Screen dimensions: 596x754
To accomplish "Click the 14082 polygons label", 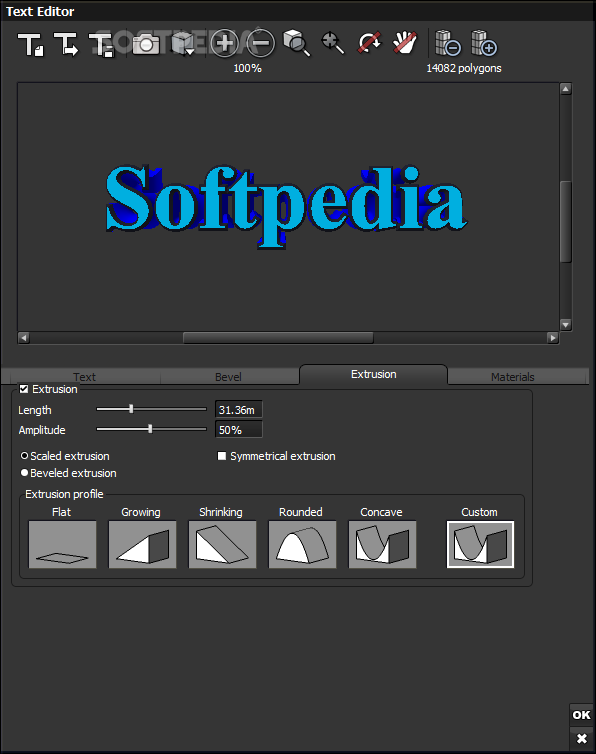I will point(464,68).
